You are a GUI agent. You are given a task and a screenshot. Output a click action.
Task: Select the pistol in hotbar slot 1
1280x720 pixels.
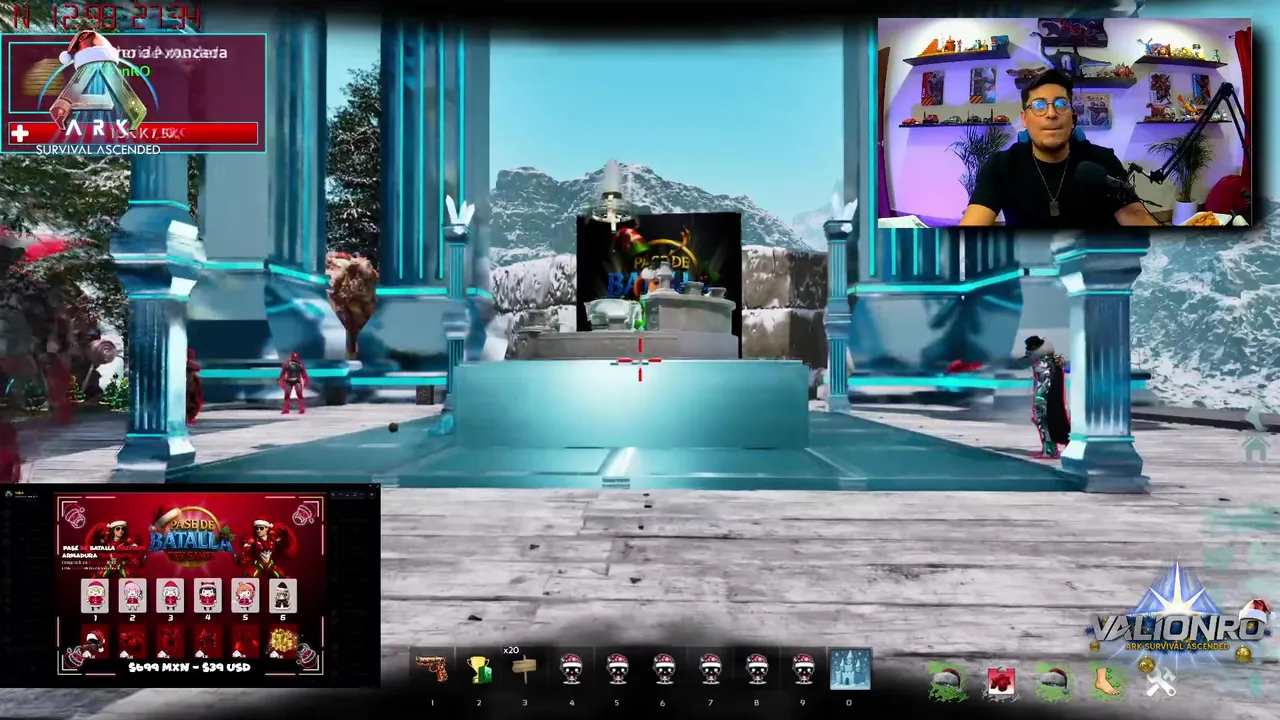pyautogui.click(x=432, y=669)
